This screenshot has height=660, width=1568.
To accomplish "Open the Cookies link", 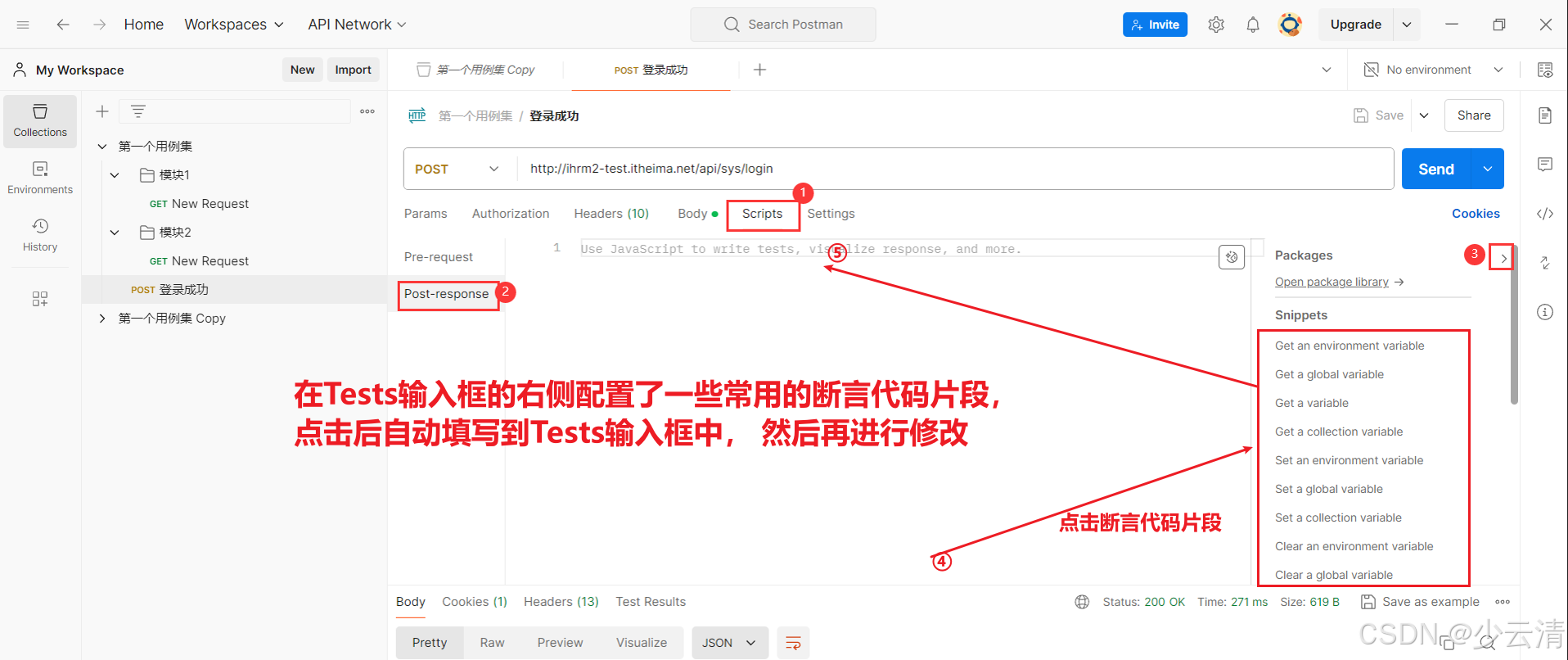I will pyautogui.click(x=1476, y=214).
